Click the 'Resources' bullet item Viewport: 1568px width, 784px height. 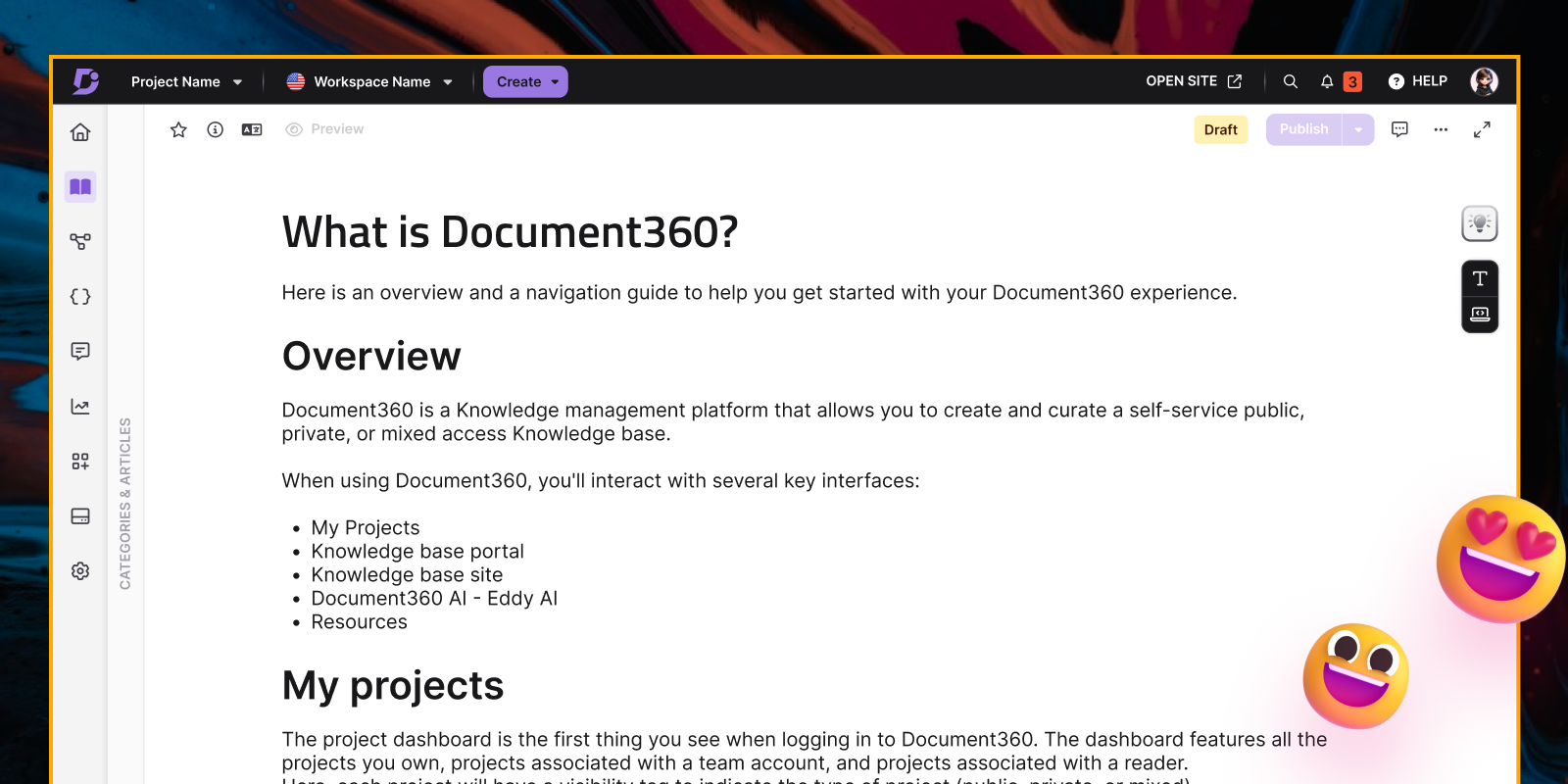(x=359, y=622)
